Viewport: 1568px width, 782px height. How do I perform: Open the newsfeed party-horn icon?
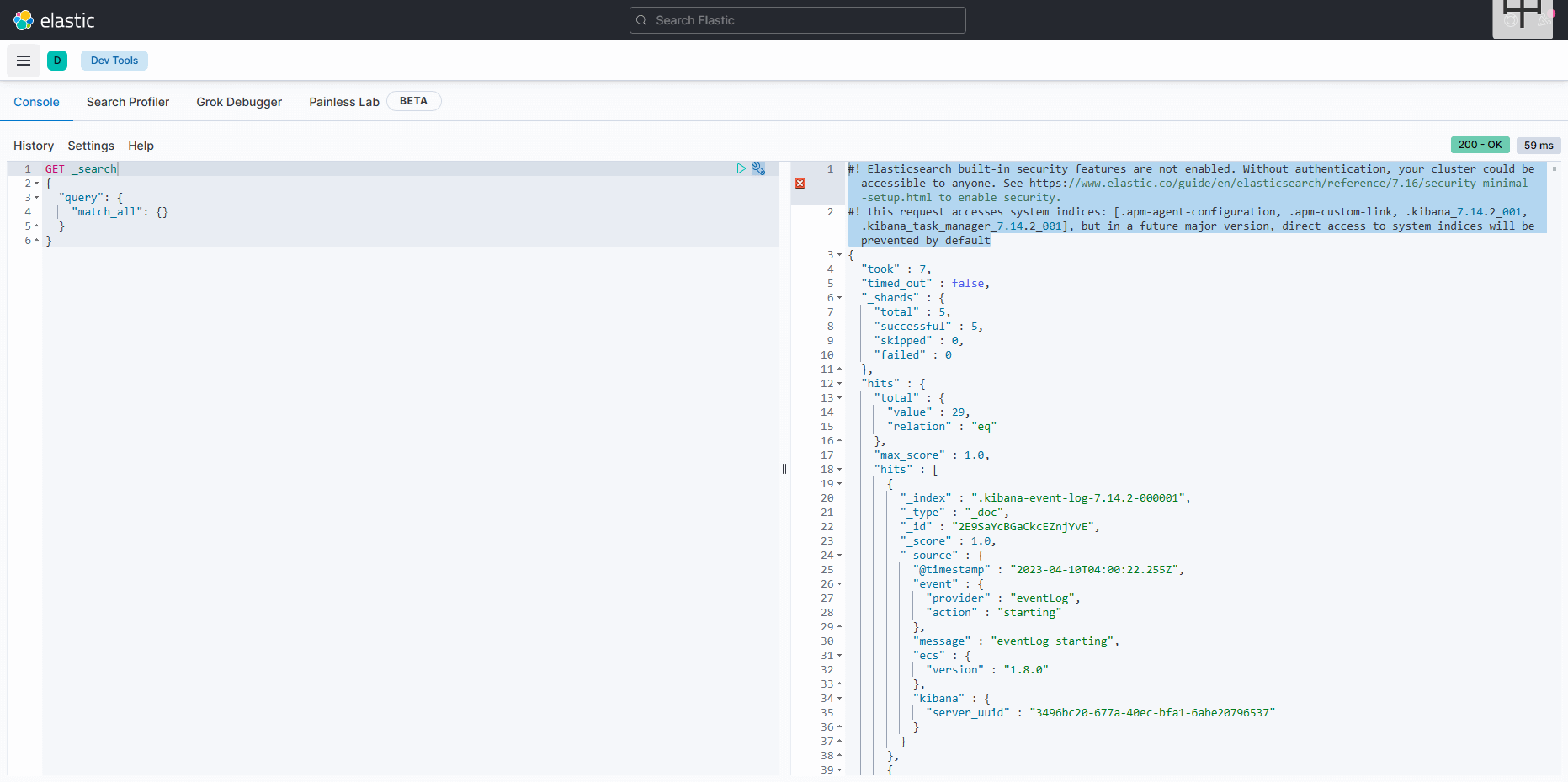pyautogui.click(x=1542, y=20)
